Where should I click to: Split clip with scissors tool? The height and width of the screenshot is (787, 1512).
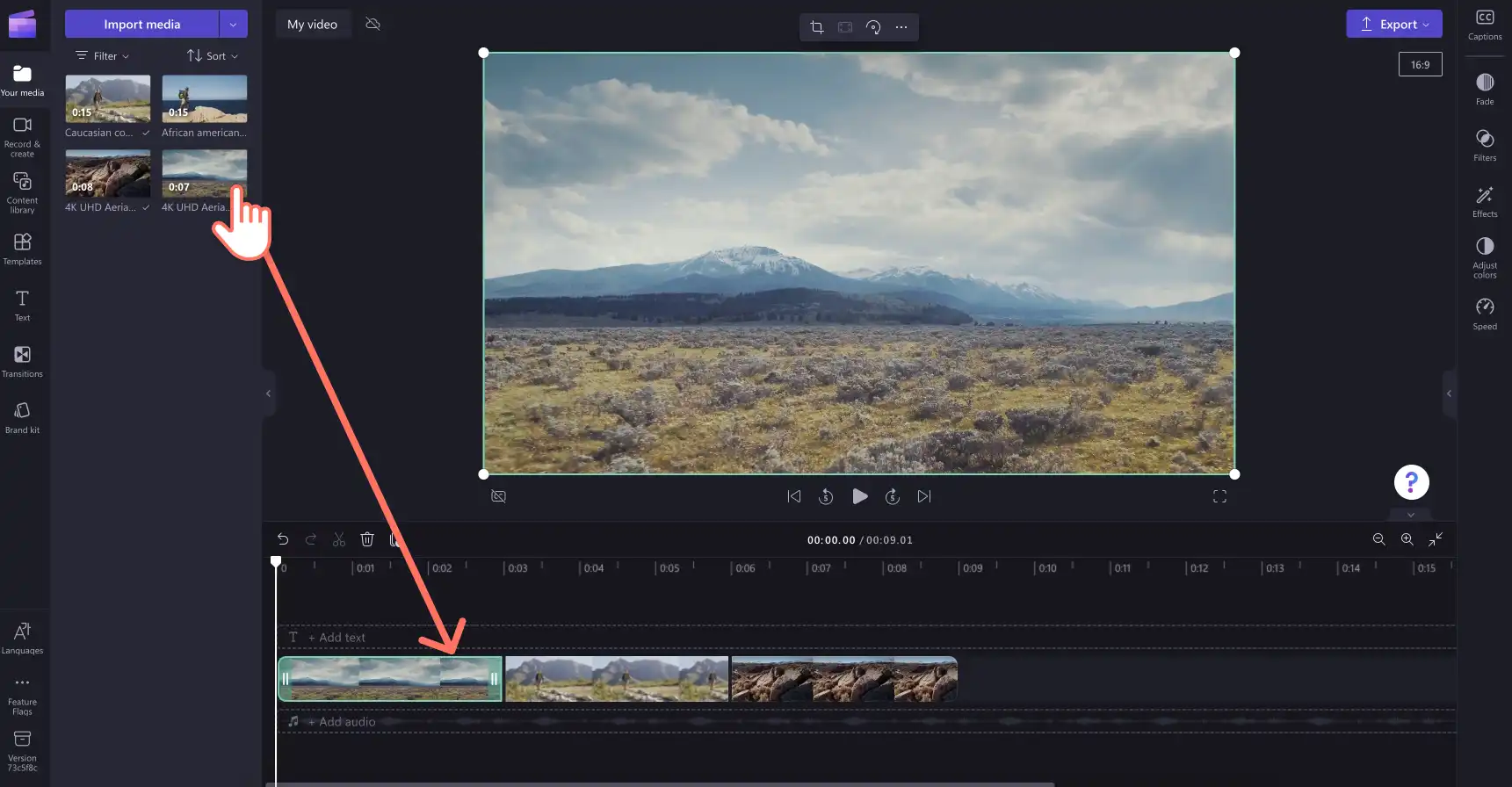pos(339,539)
